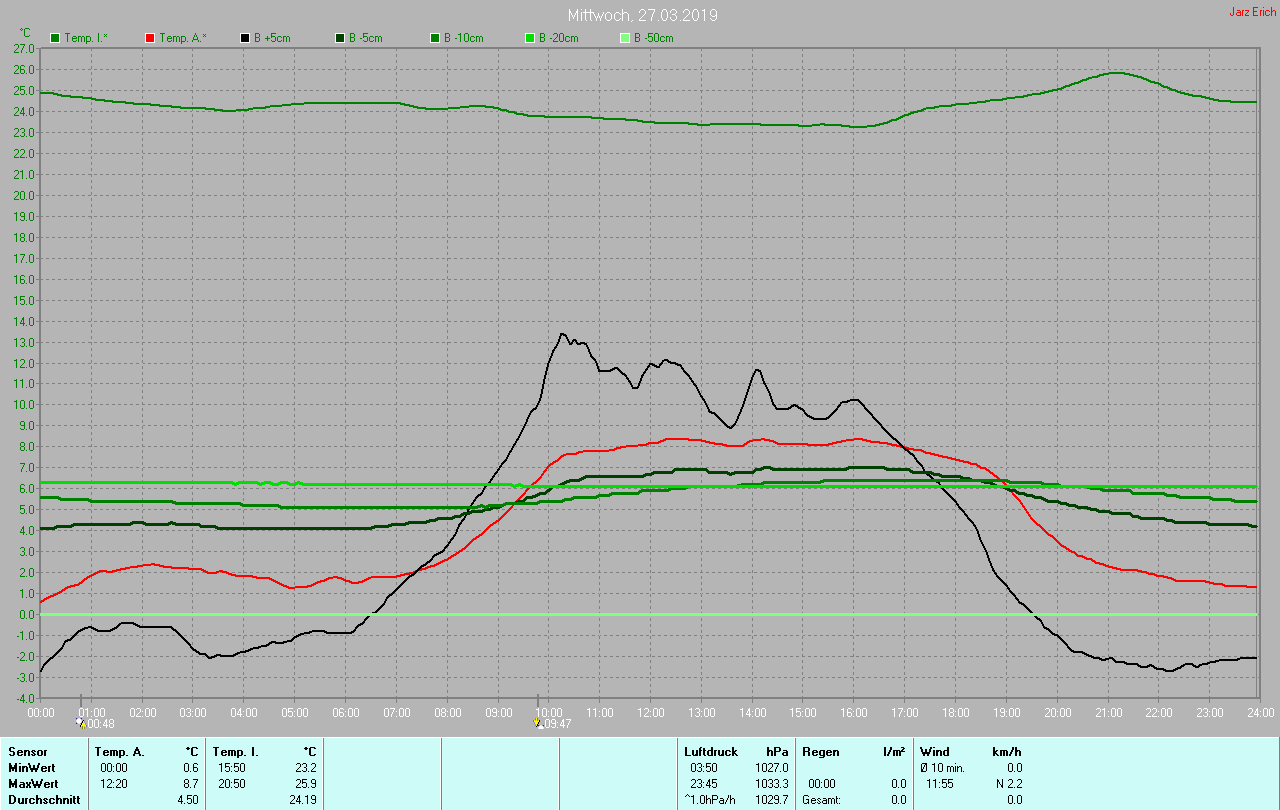This screenshot has width=1280, height=810.
Task: Click the B -50cm light green legend square
Action: 625,38
